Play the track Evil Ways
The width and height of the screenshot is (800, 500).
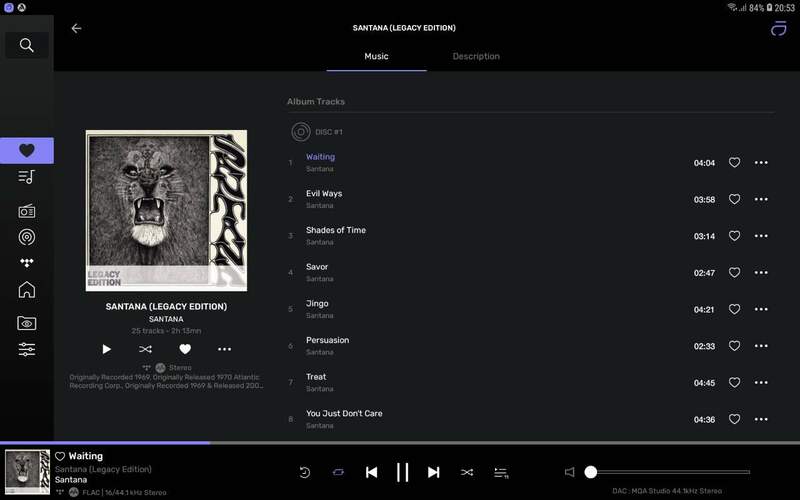[x=324, y=194]
